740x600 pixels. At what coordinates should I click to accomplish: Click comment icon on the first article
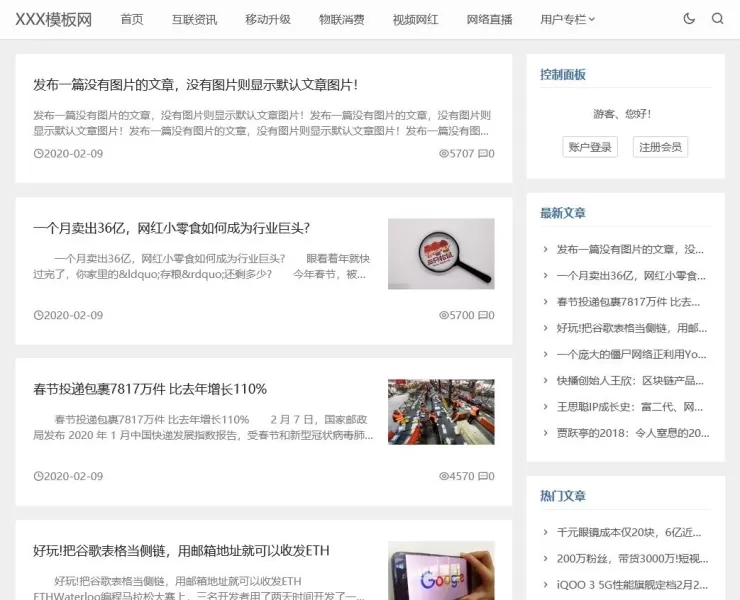point(482,154)
